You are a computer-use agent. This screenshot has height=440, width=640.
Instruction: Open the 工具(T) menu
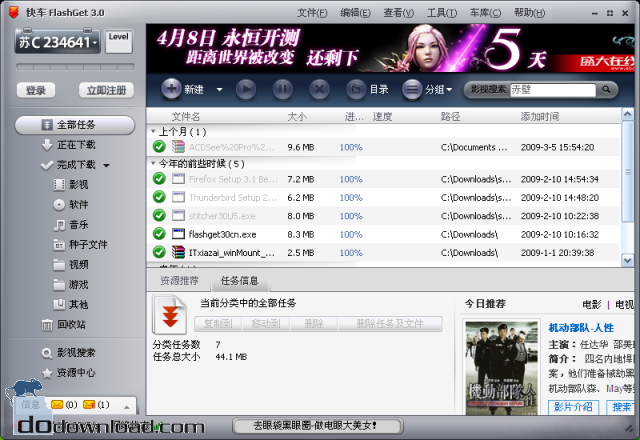(442, 13)
